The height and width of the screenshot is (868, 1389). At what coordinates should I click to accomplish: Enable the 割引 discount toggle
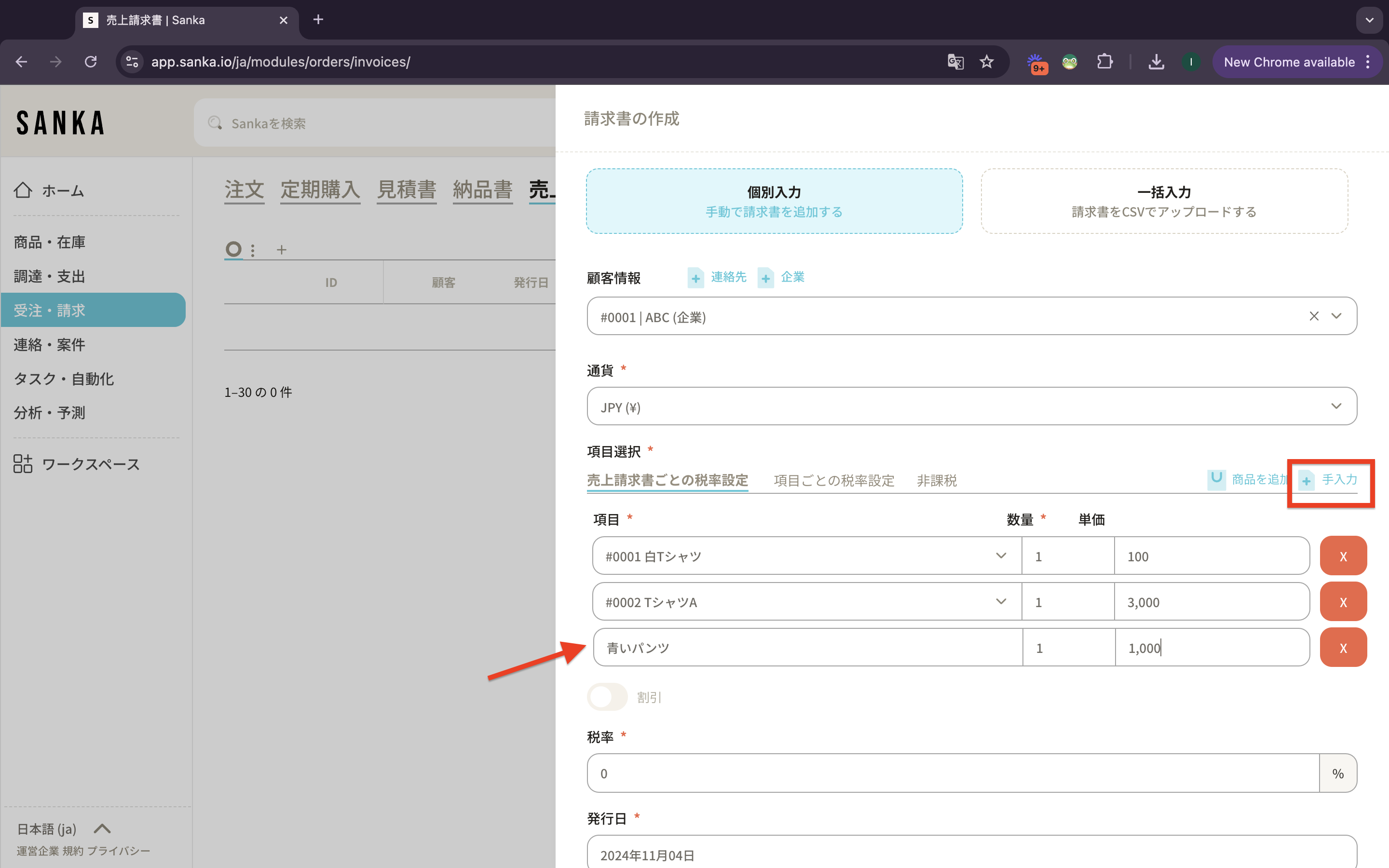607,697
